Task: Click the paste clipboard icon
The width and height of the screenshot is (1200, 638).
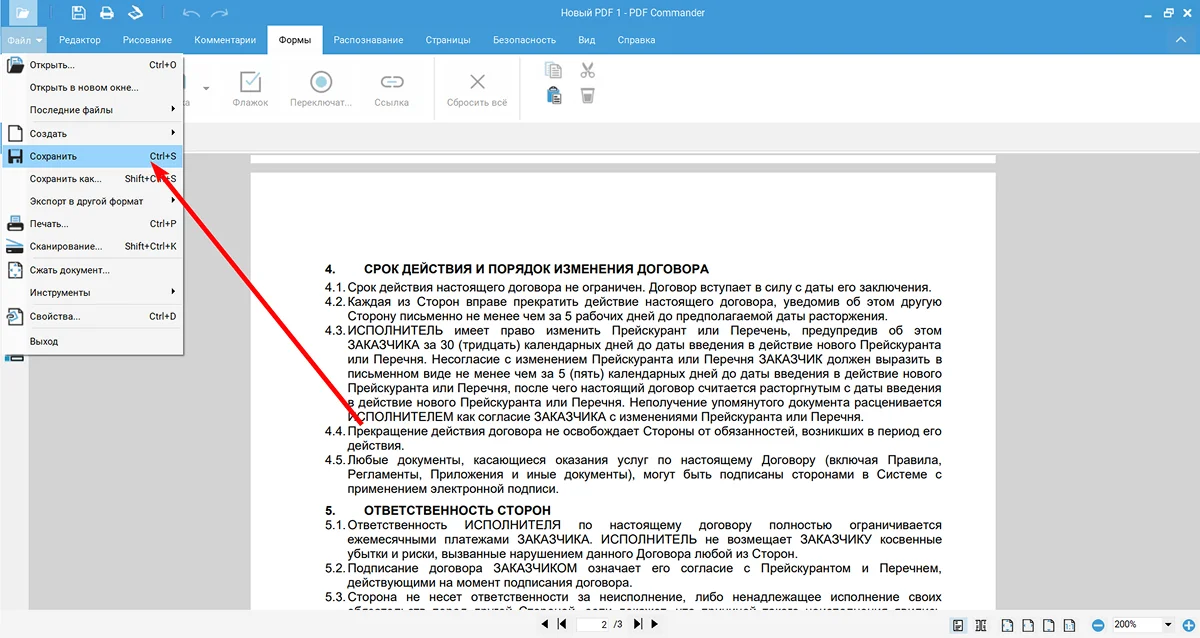Action: click(x=553, y=96)
